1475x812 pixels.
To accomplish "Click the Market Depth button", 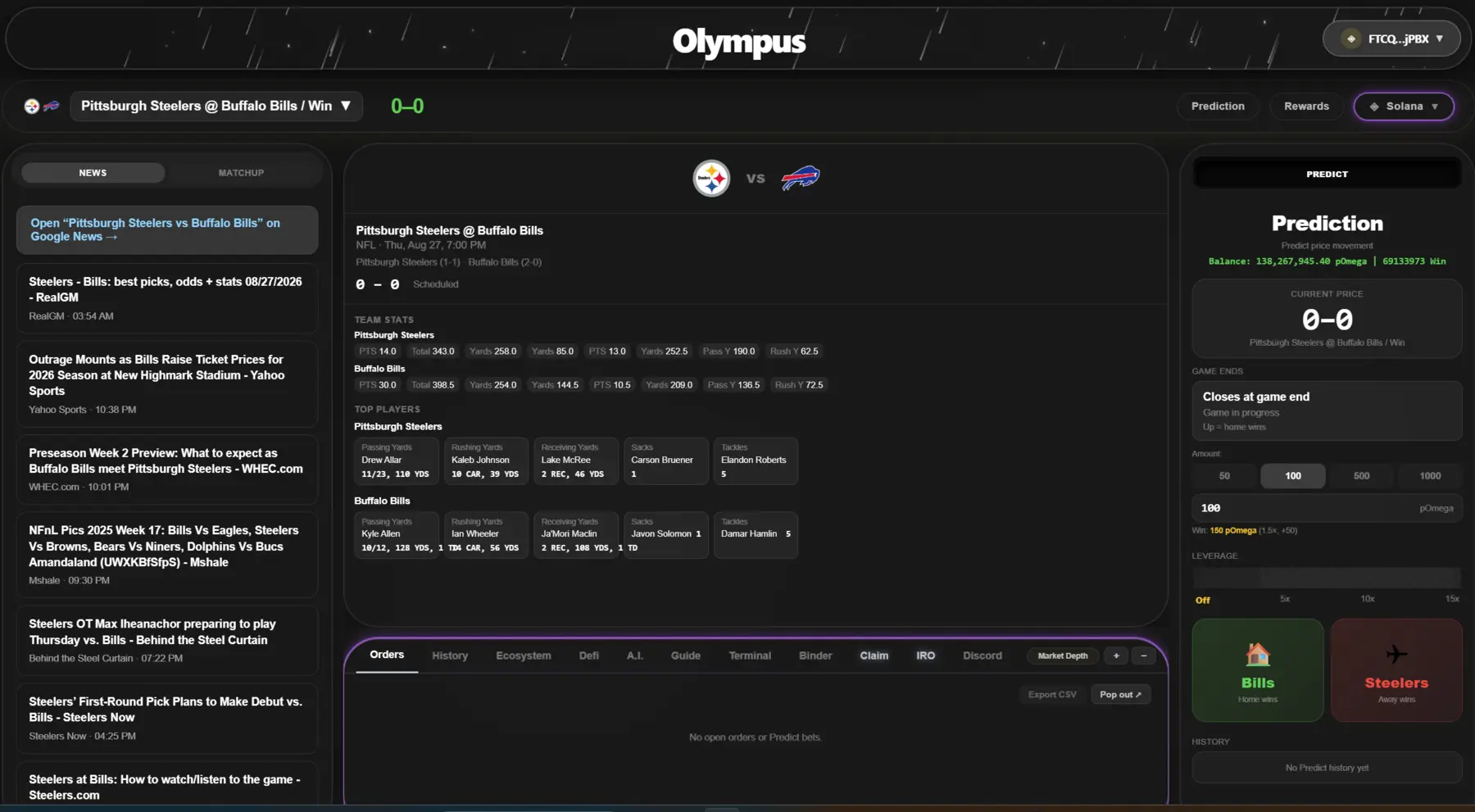I will pos(1063,655).
